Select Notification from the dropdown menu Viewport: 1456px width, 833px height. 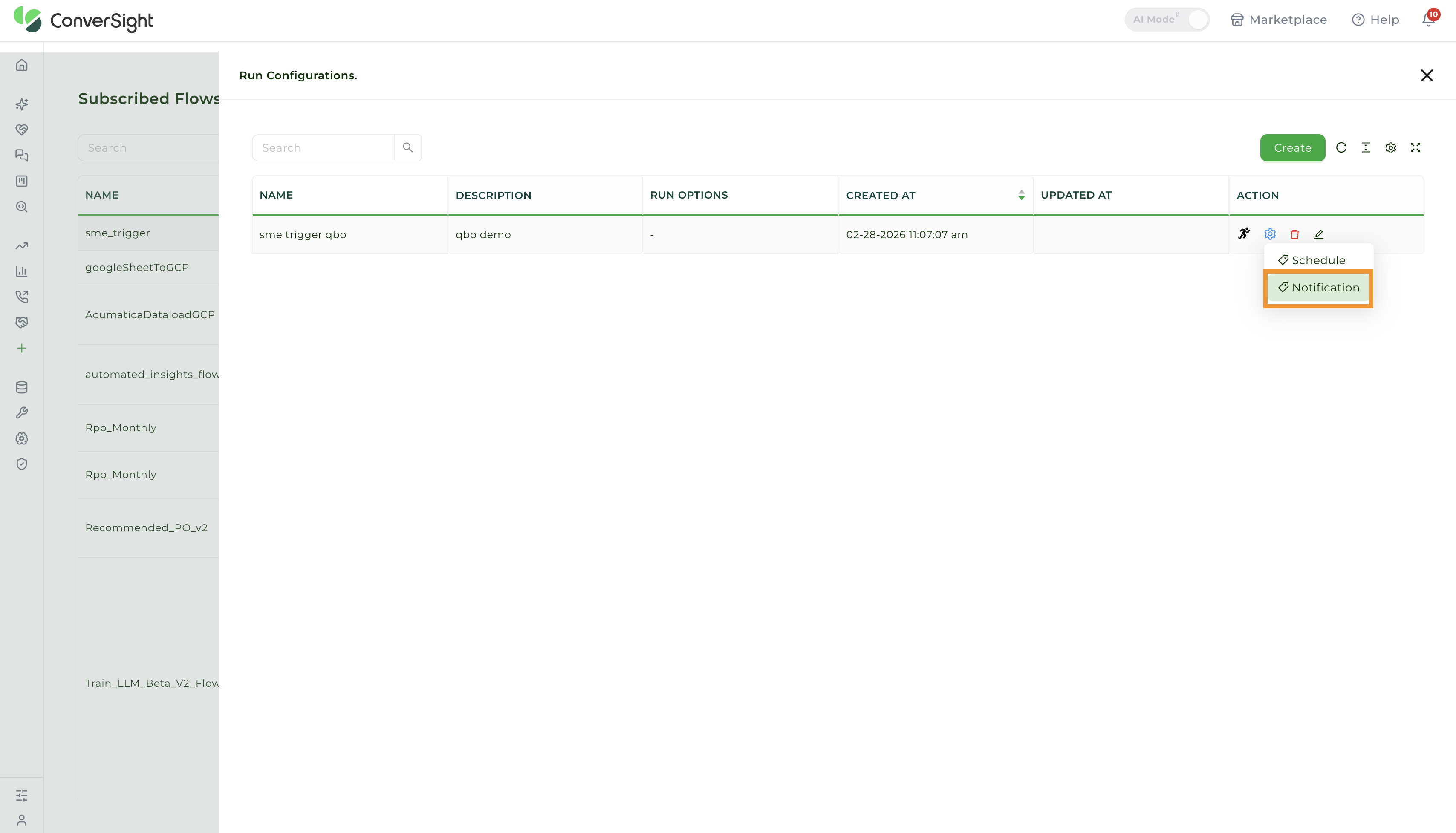[1318, 287]
